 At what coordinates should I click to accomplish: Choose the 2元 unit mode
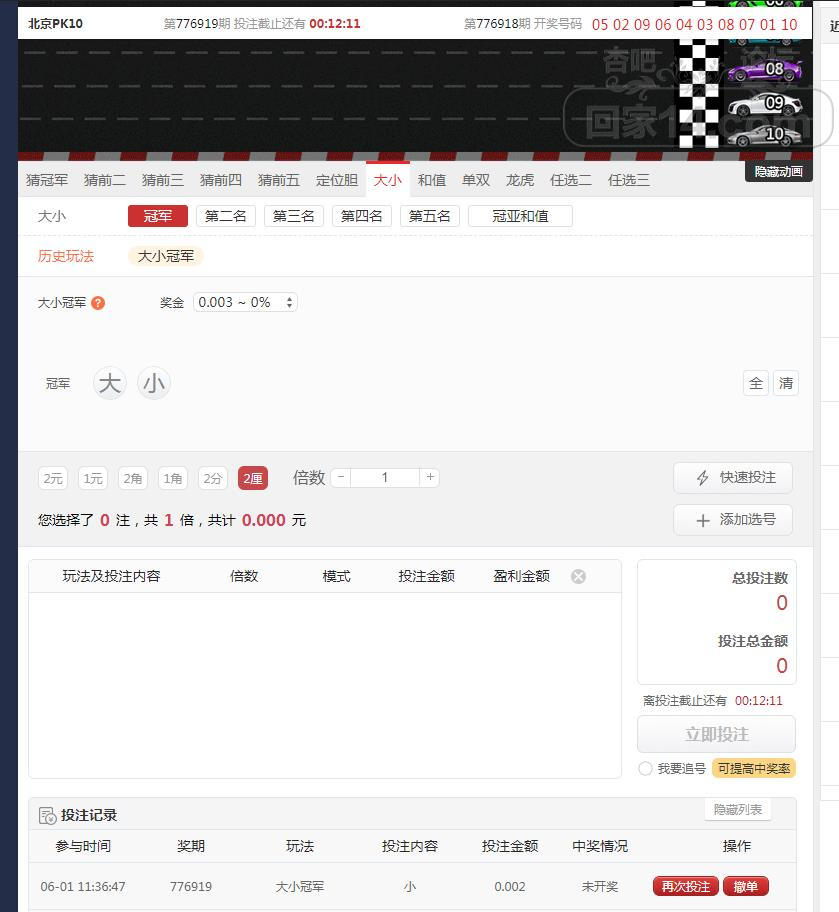pos(52,479)
